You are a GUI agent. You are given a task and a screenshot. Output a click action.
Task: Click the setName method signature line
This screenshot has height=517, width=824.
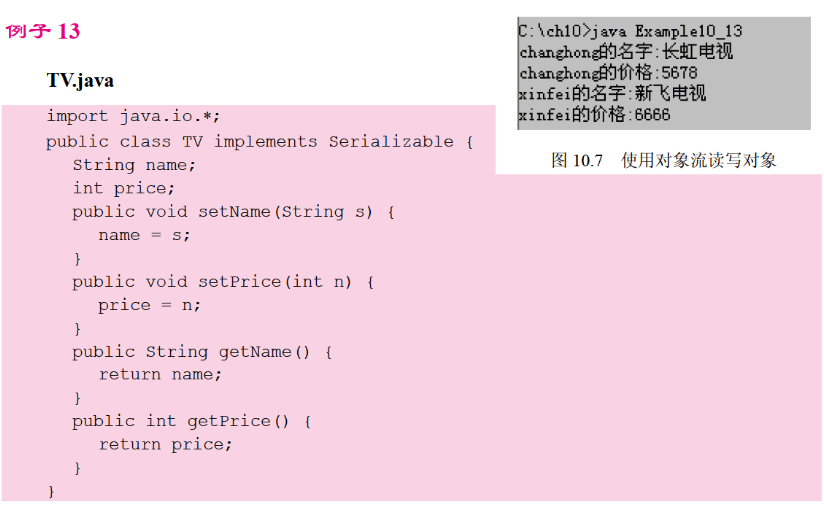[234, 211]
